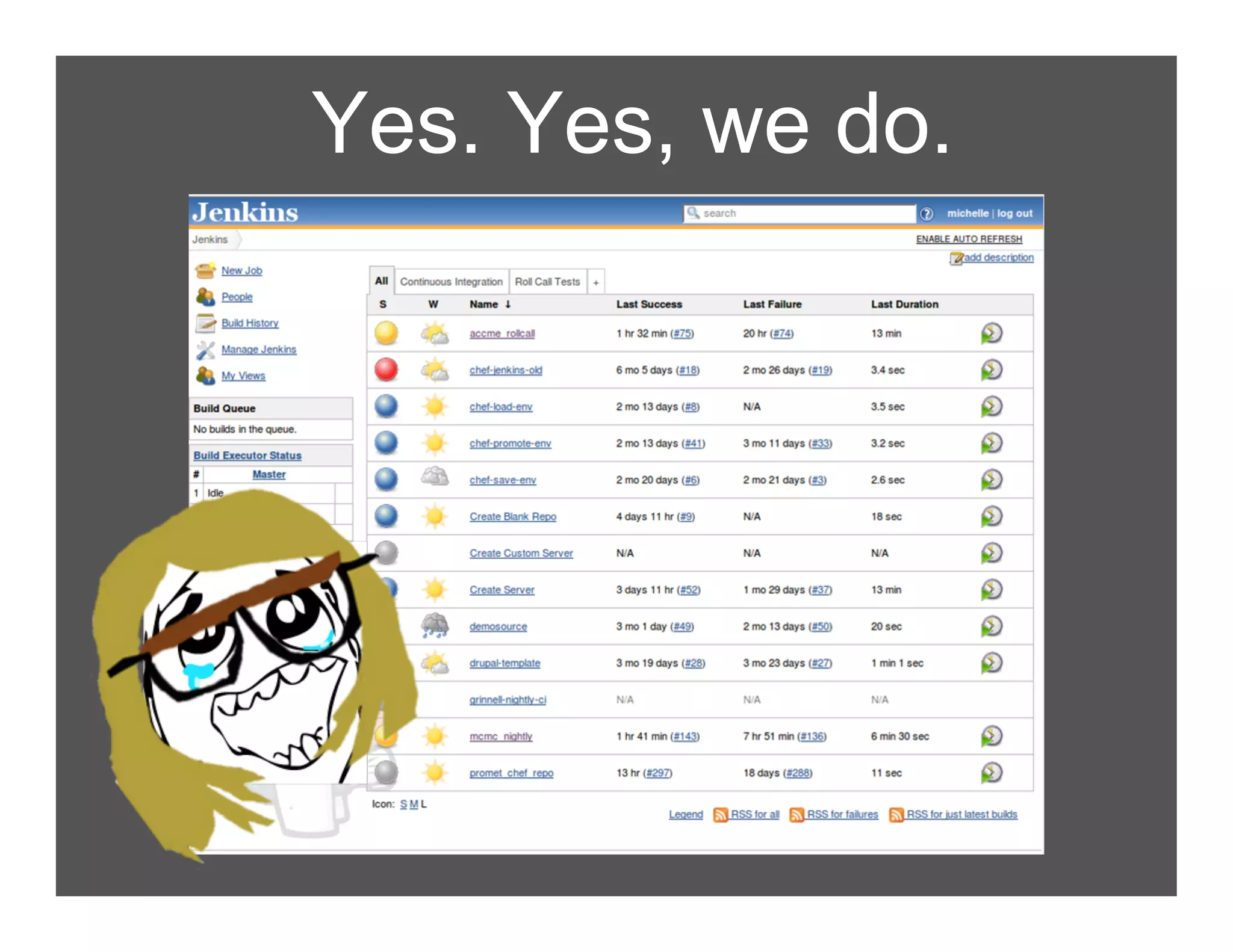Click the RSS for all feed icon

720,815
